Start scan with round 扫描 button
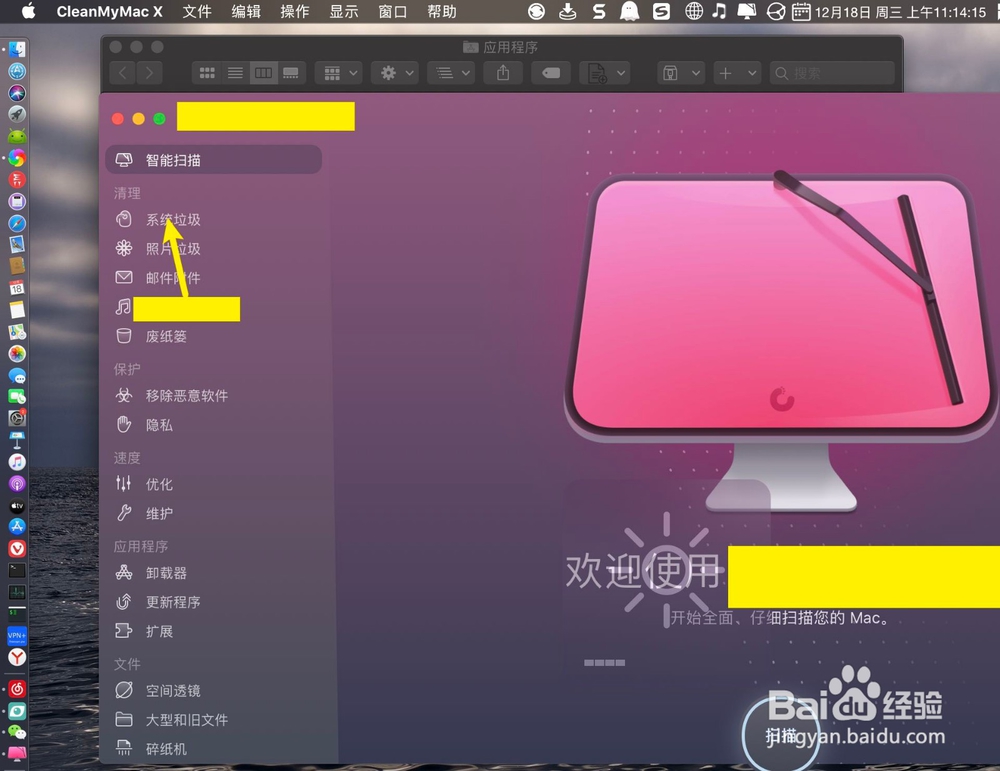 tap(781, 736)
